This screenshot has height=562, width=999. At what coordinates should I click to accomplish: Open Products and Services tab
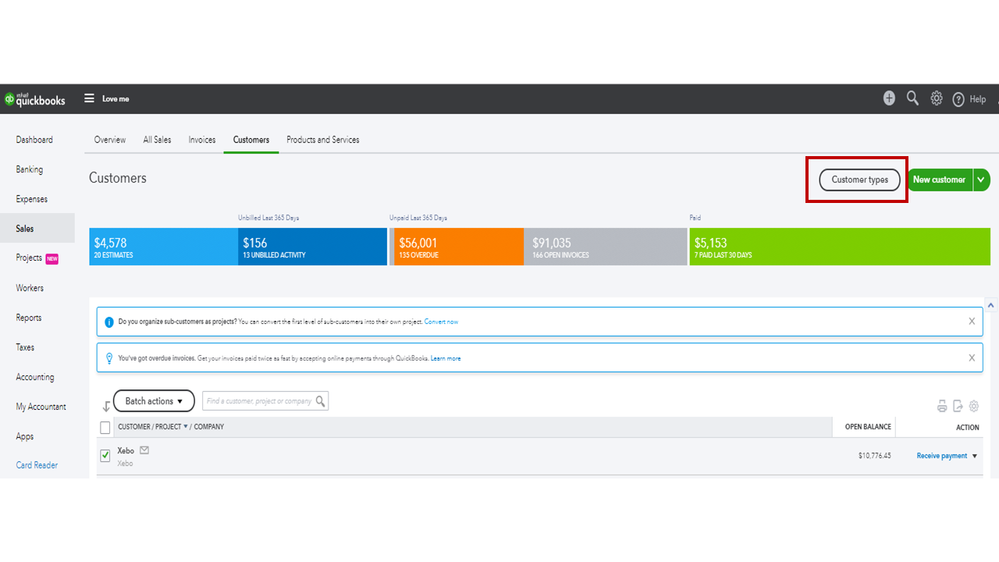322,140
